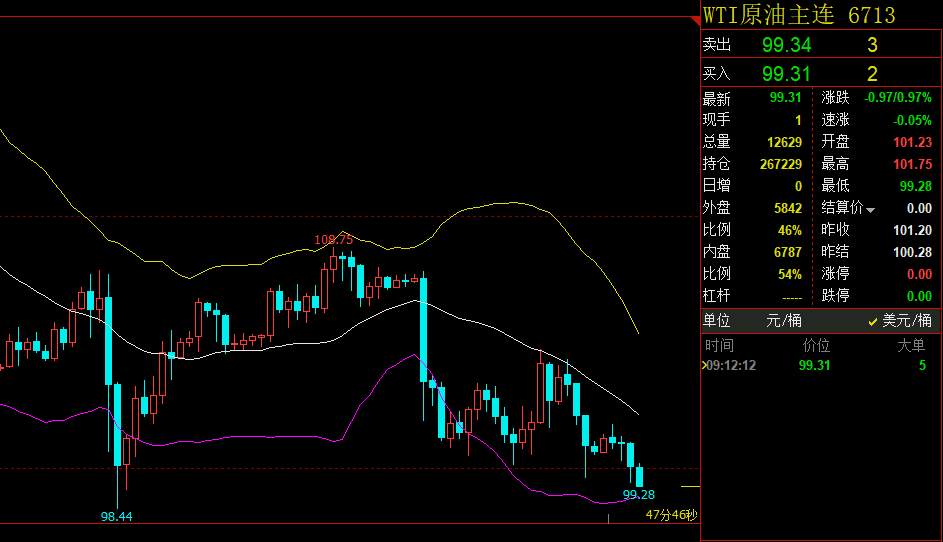Click the 最高 value 101.75
943x542 pixels.
coord(912,164)
